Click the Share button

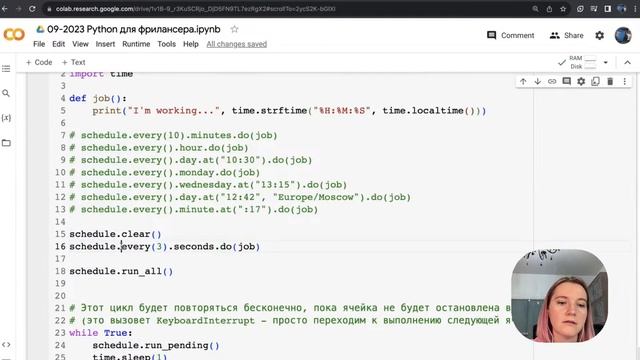[x=566, y=36]
